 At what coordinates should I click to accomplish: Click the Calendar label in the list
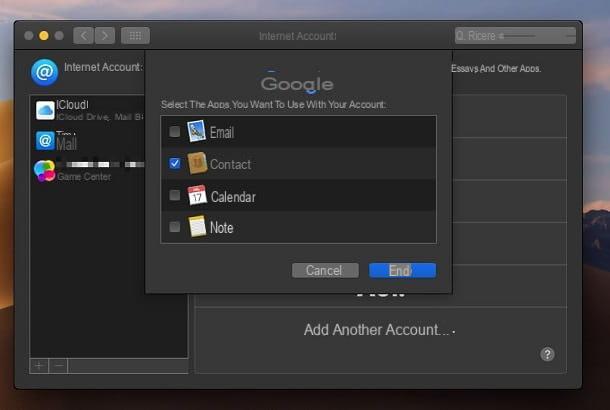[233, 197]
